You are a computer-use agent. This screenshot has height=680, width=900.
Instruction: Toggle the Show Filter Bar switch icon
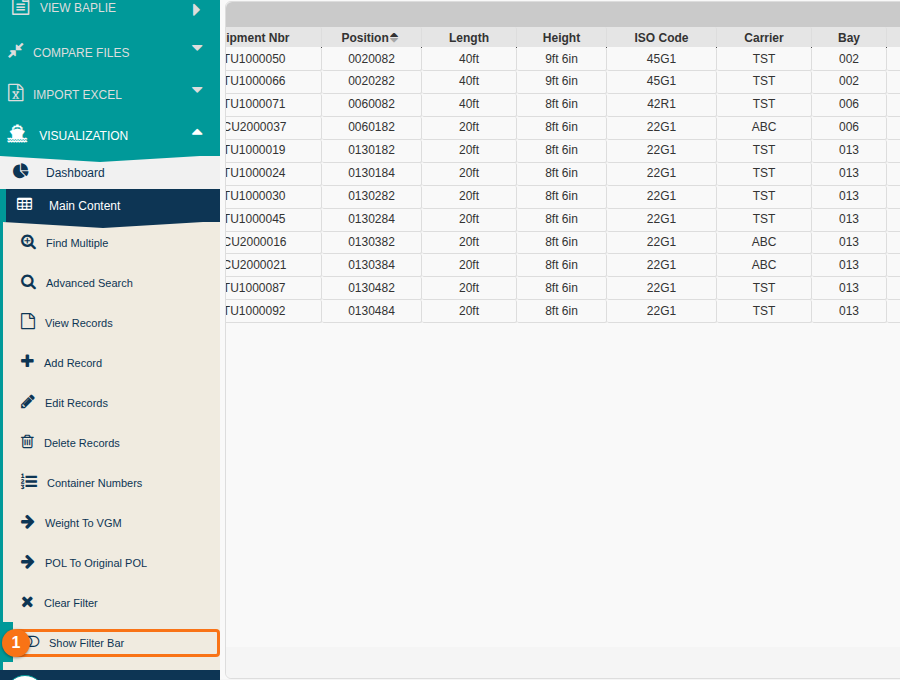(33, 642)
